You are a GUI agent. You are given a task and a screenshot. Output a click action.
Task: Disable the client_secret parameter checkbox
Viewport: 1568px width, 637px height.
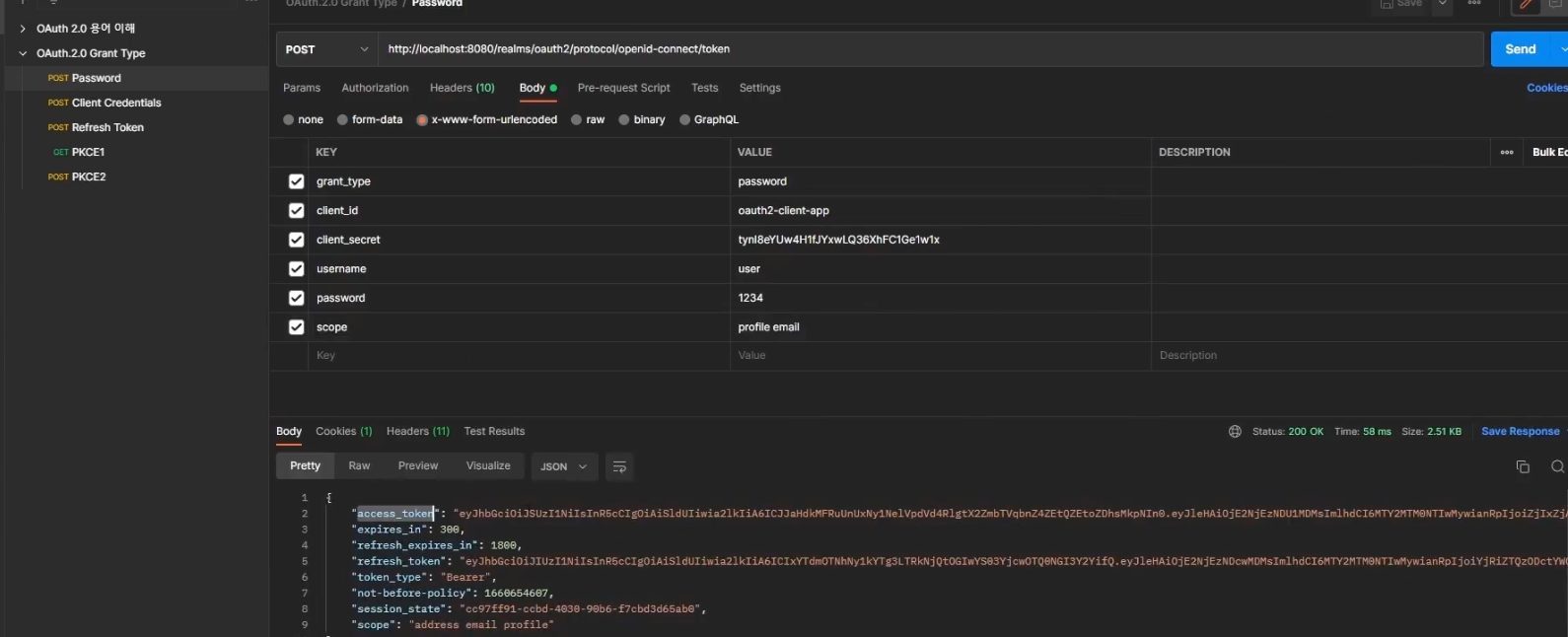296,240
